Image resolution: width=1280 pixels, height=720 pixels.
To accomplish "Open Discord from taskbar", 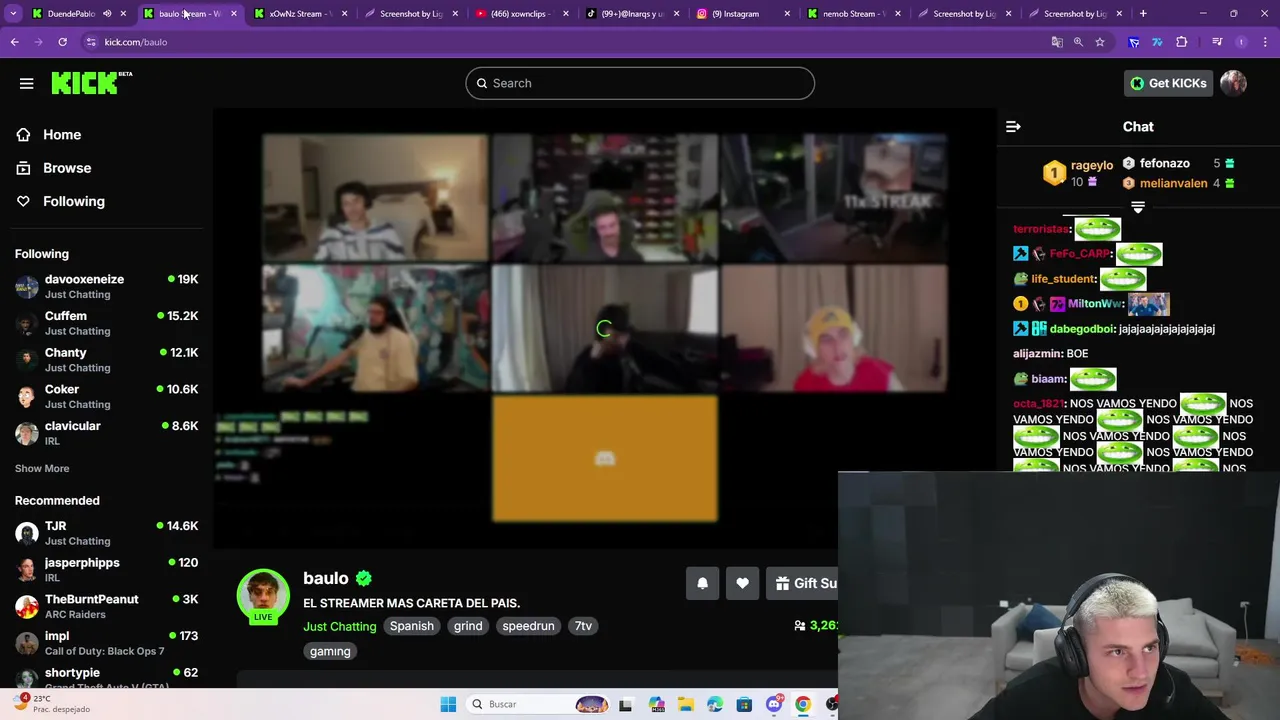I will (x=774, y=704).
